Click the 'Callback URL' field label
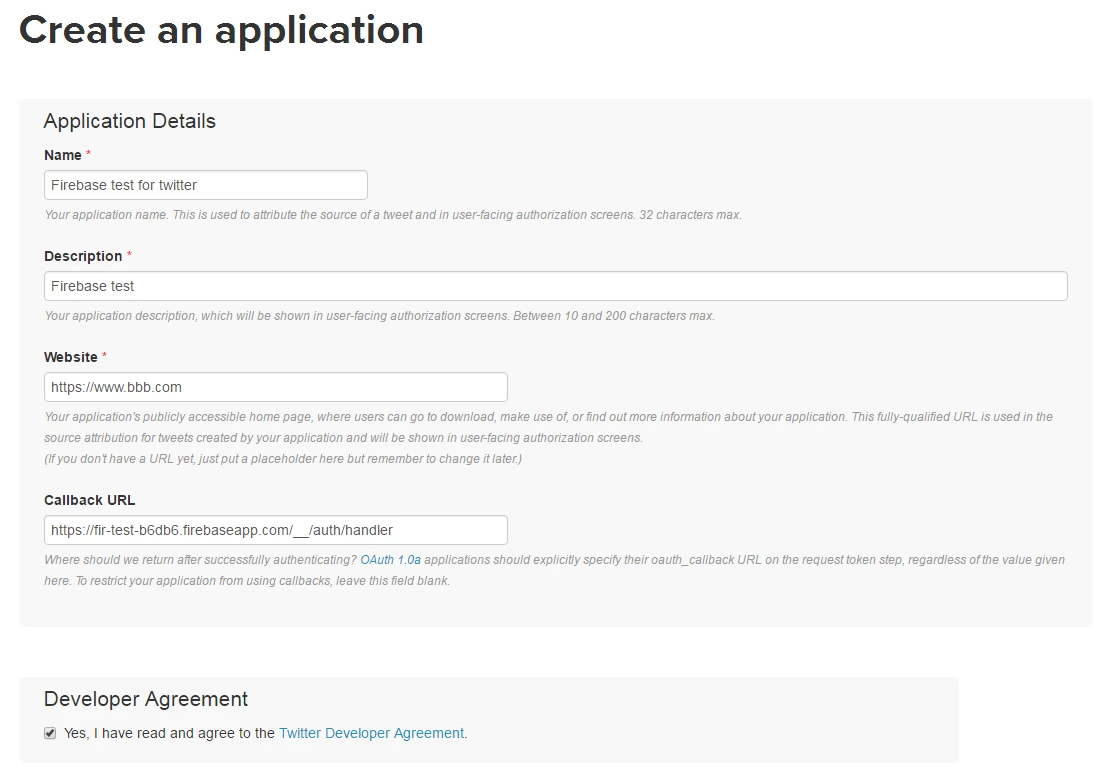 tap(90, 500)
